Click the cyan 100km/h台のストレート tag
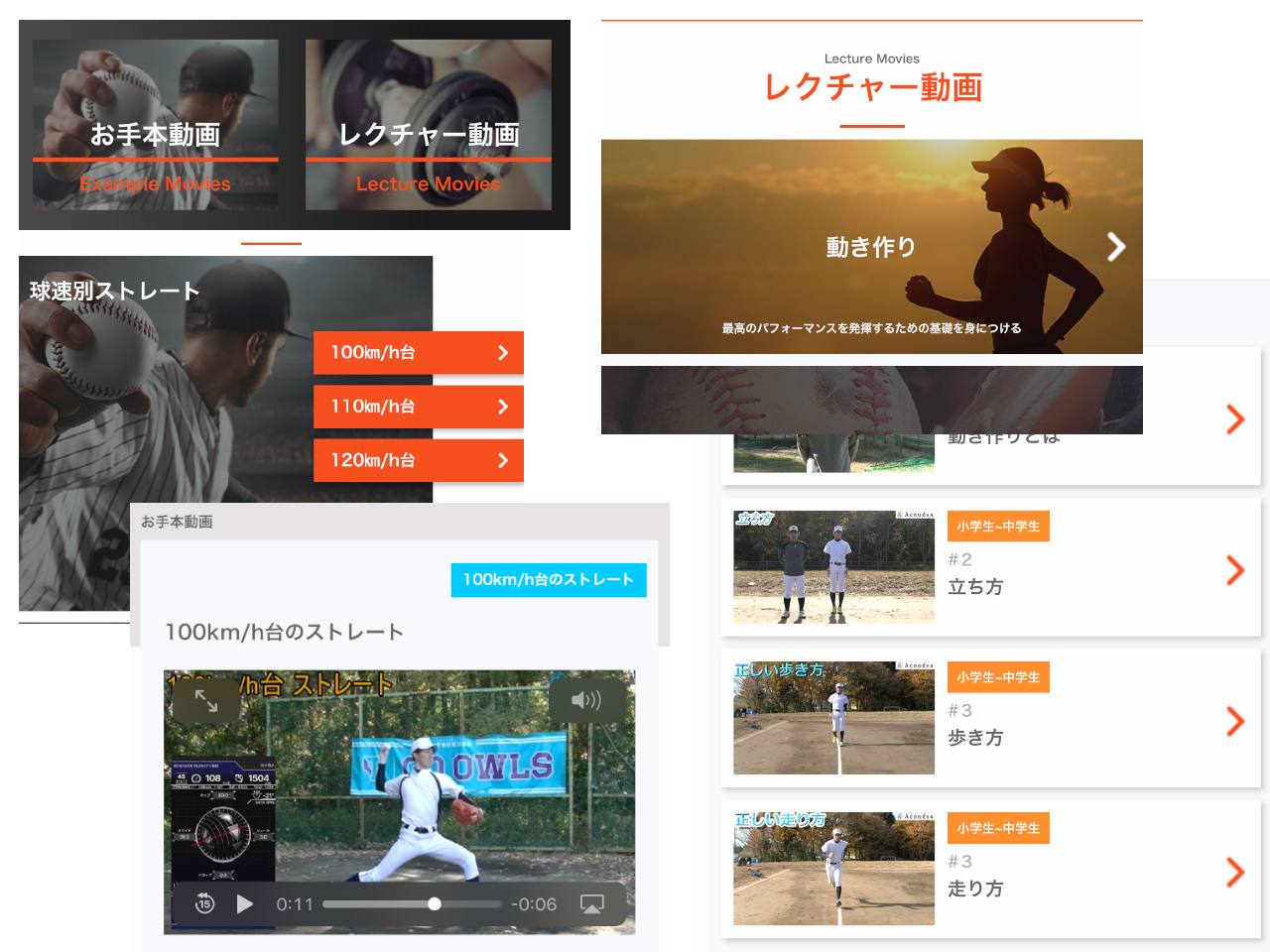 [549, 580]
